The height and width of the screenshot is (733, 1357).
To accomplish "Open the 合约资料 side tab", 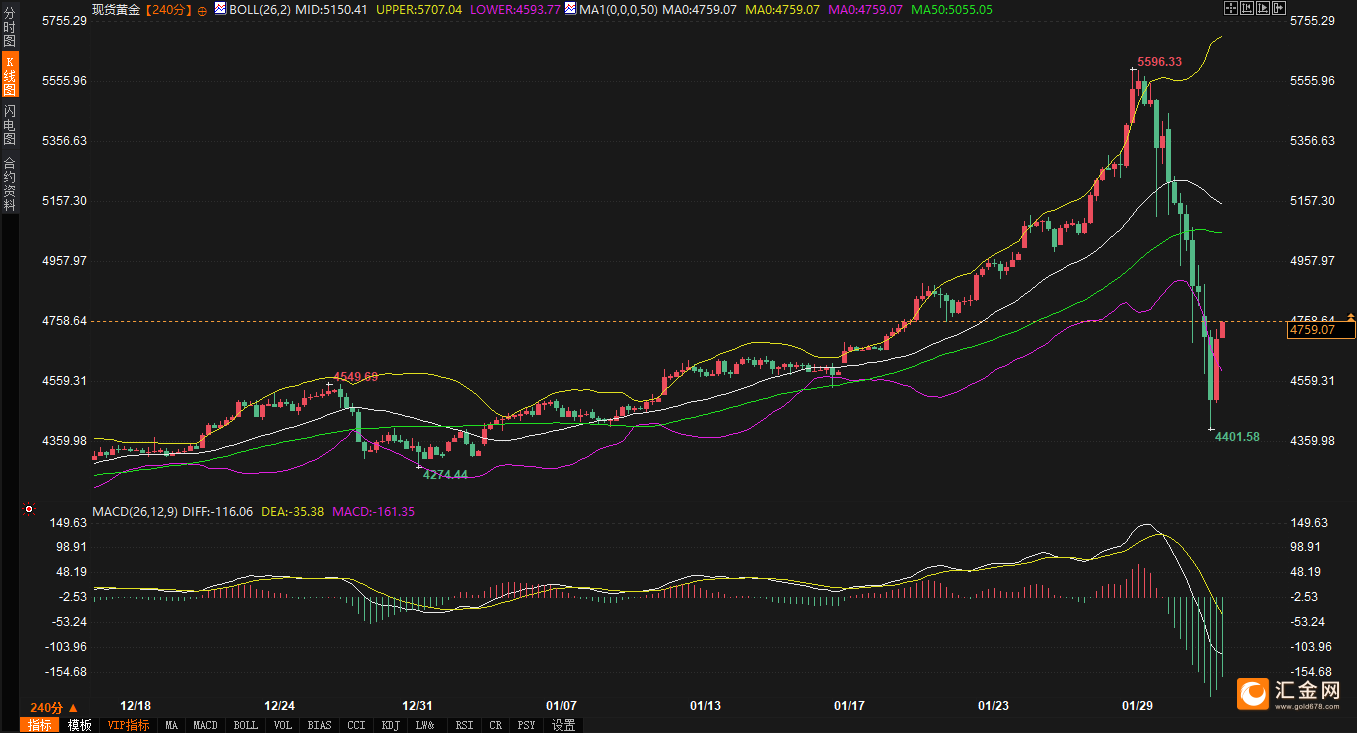I will tap(10, 184).
